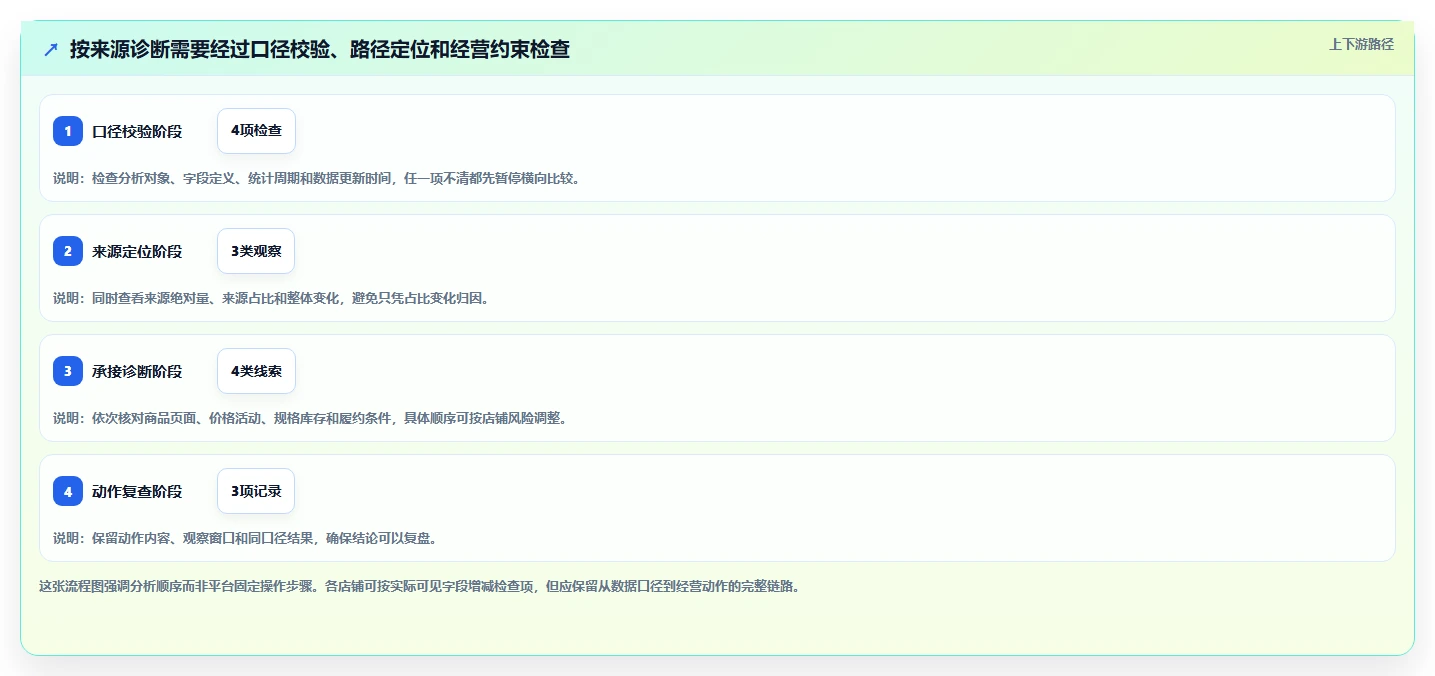Click the step 1 number badge

tap(68, 131)
